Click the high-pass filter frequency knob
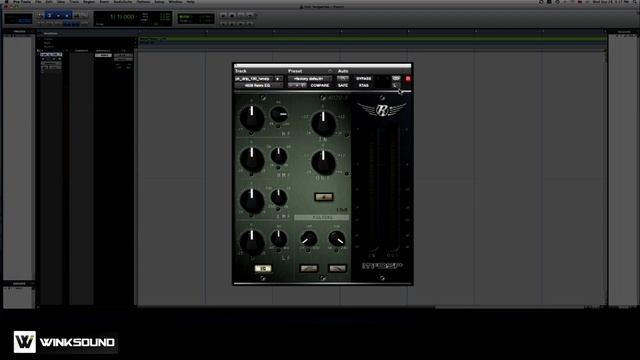640x360 pixels. pos(309,238)
